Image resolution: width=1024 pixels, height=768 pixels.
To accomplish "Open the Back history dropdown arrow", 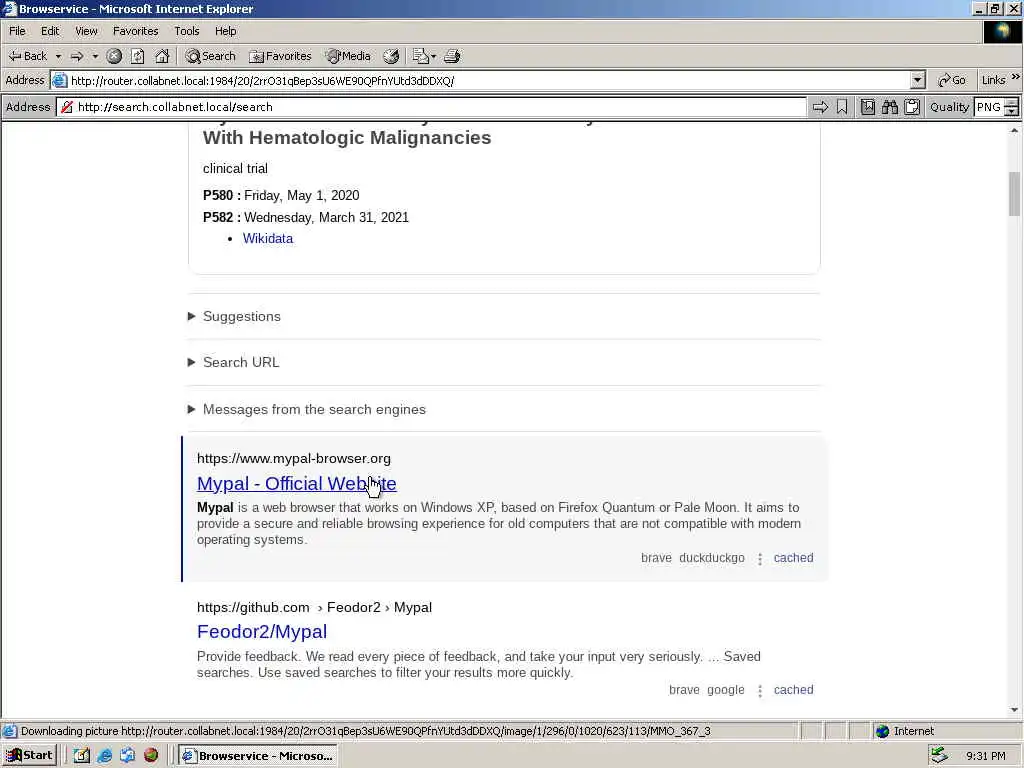I will click(58, 56).
